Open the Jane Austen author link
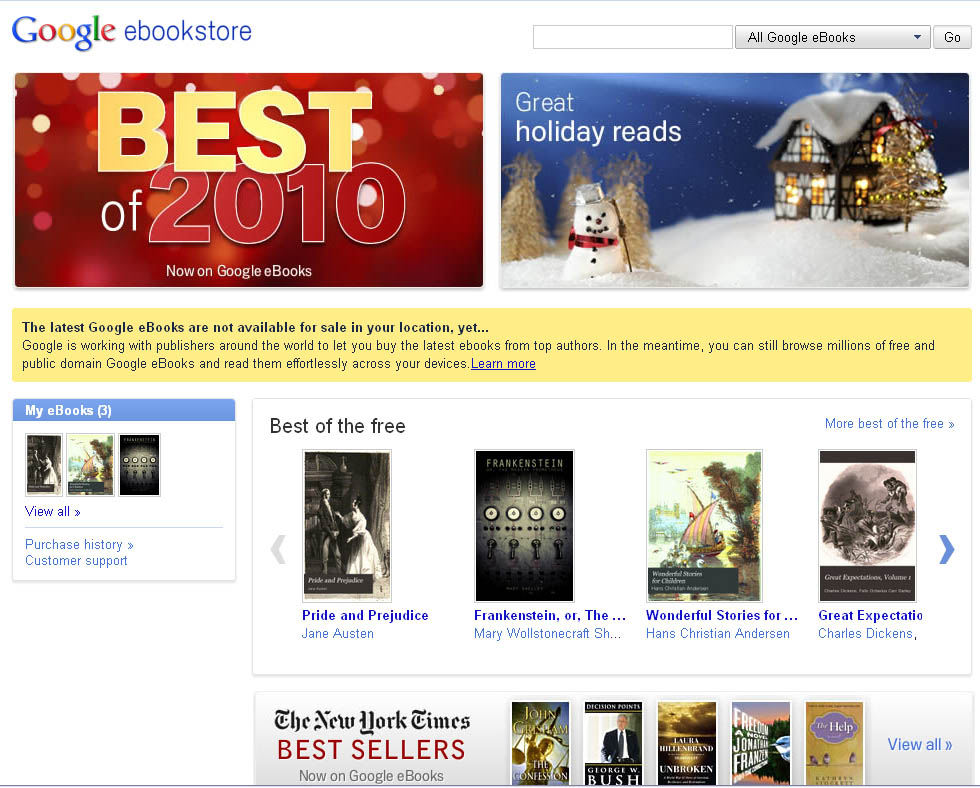The image size is (980, 788). coord(338,634)
